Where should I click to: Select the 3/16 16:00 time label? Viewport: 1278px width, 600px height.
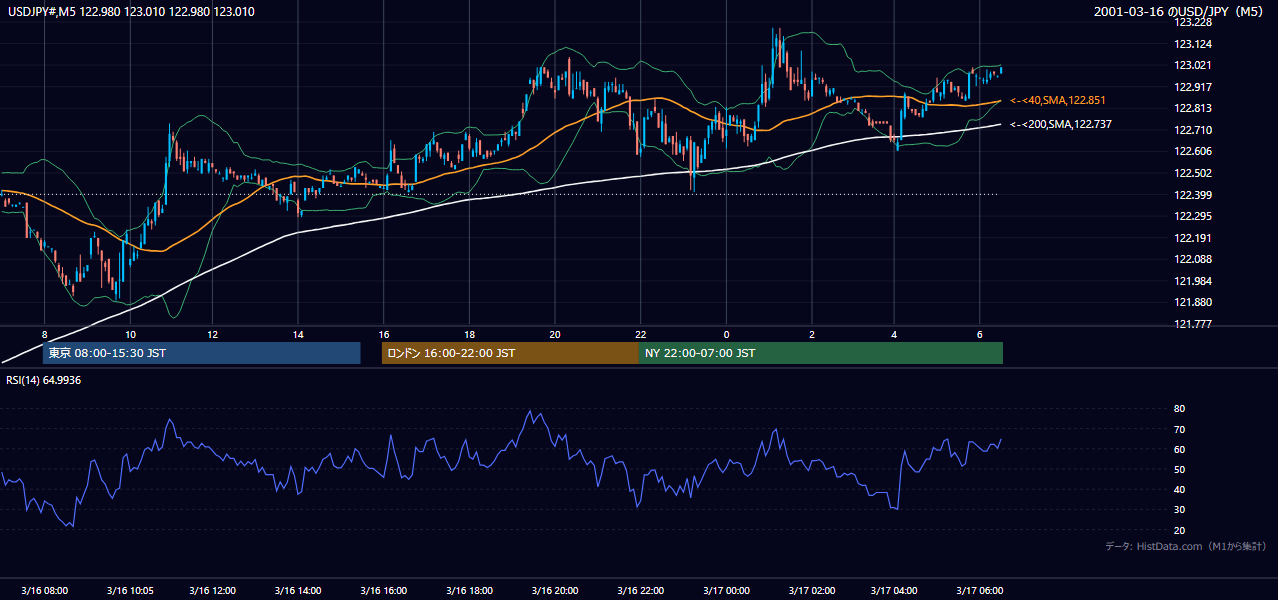point(383,591)
